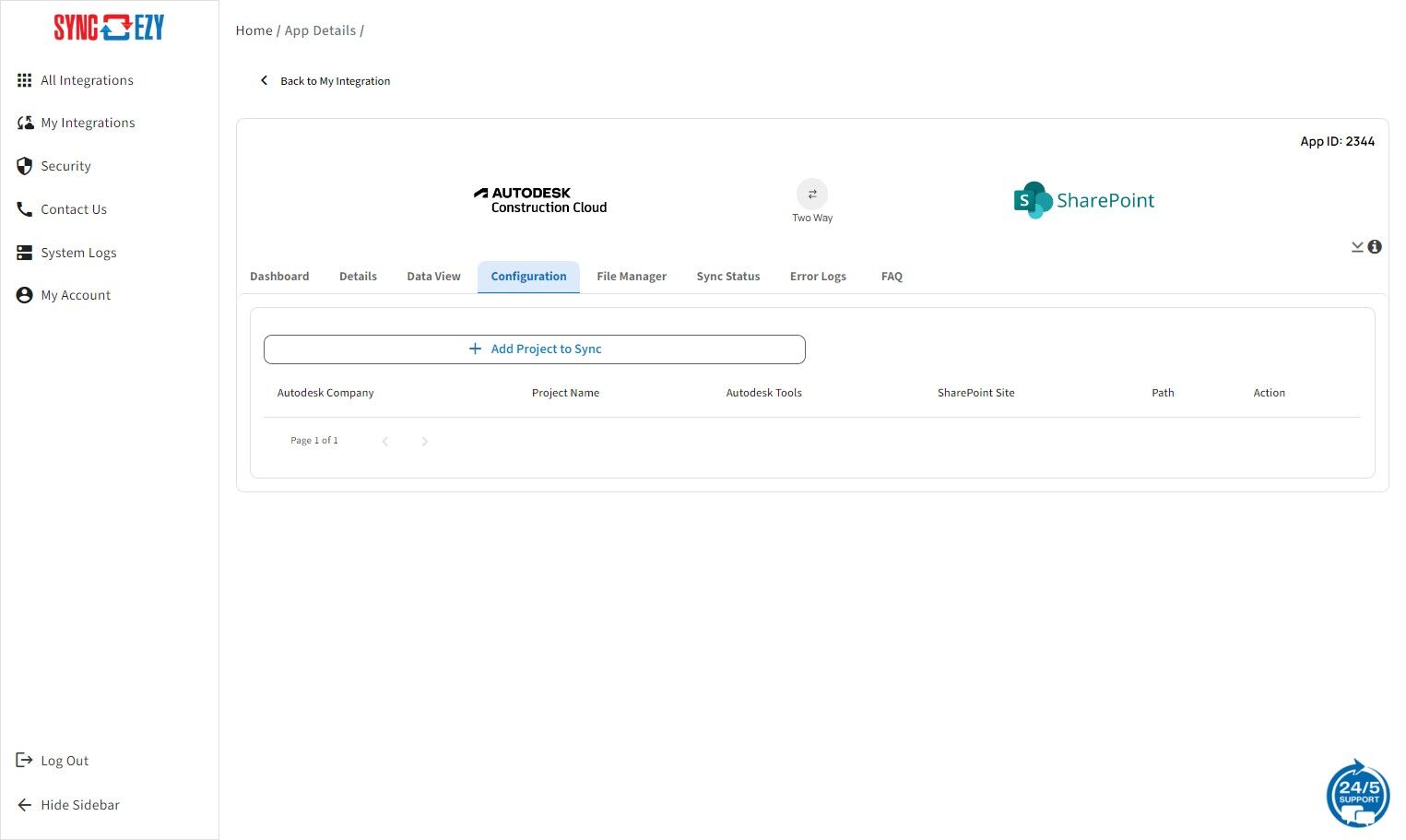This screenshot has height=840, width=1406.
Task: Select the Configuration tab
Action: pyautogui.click(x=528, y=277)
